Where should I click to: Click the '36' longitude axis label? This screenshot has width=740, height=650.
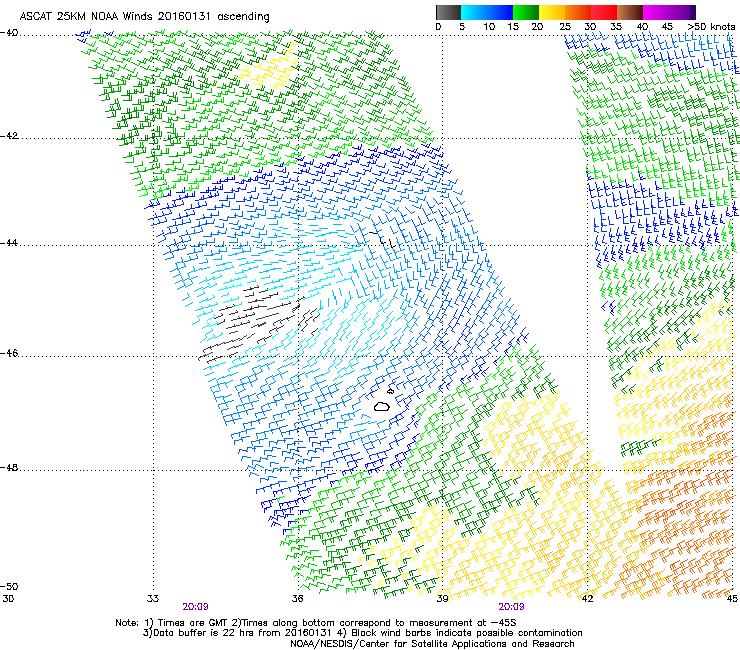(x=298, y=599)
